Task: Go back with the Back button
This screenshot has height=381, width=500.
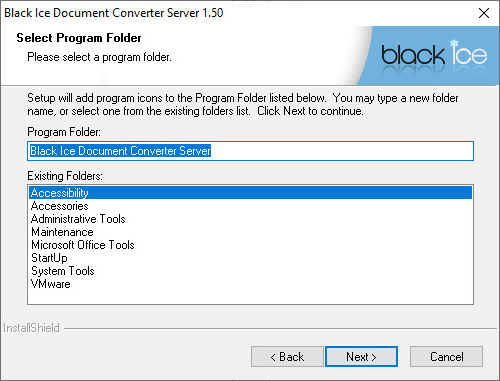Action: (287, 357)
